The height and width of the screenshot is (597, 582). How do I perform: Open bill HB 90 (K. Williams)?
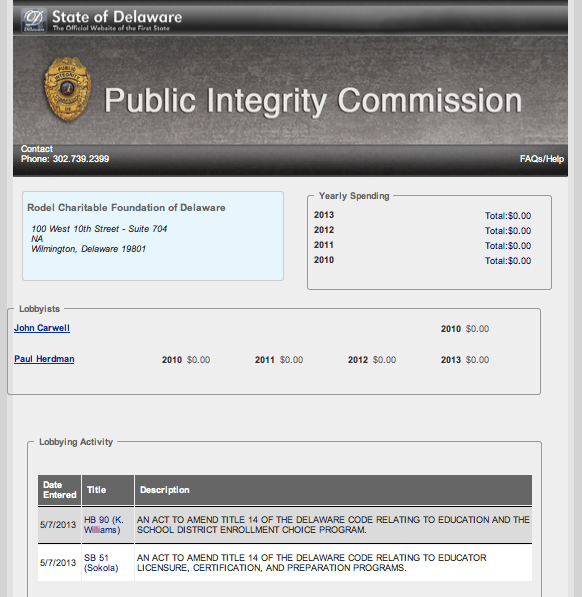tap(104, 525)
